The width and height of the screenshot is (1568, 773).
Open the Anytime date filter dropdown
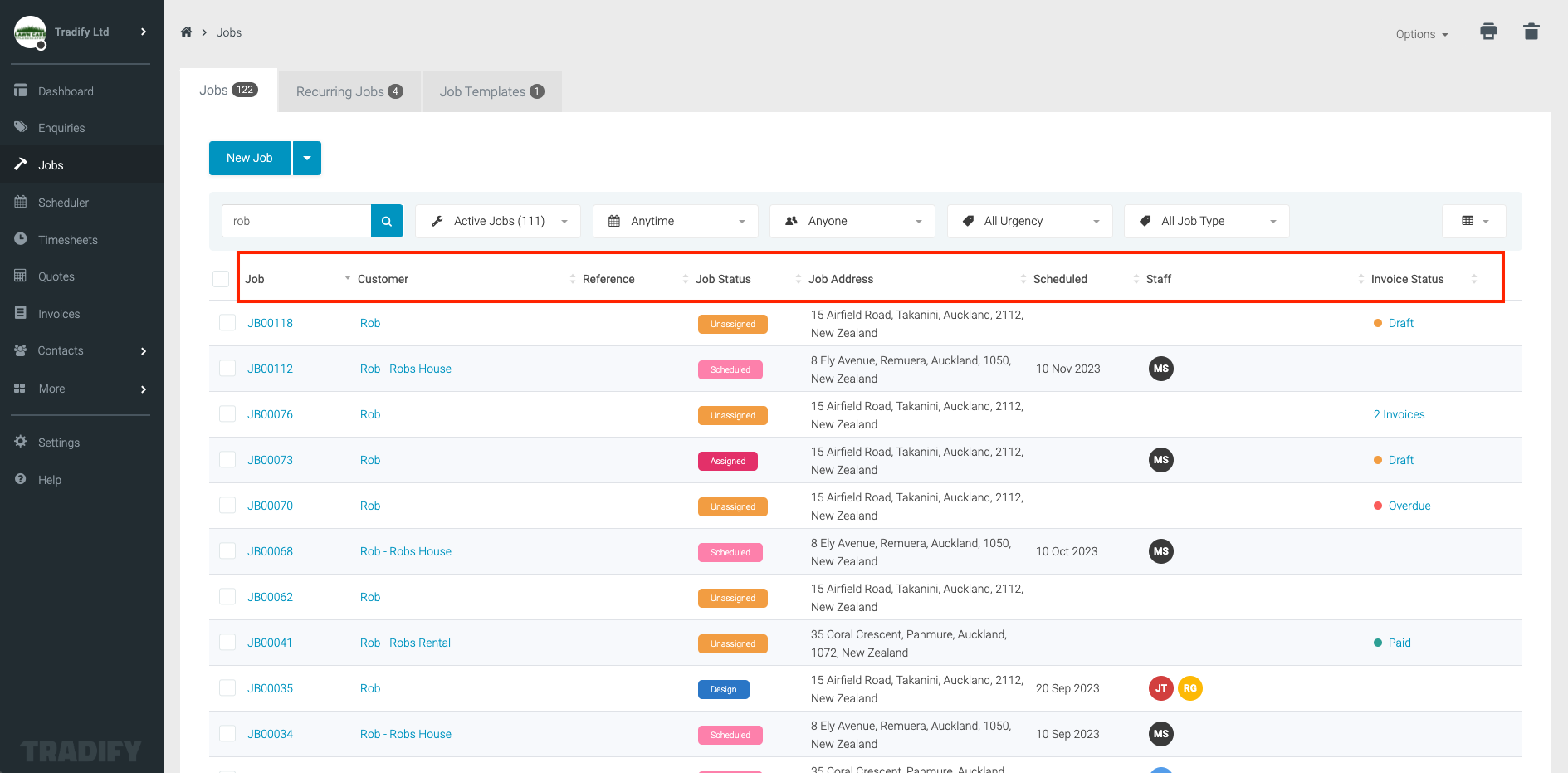[x=676, y=221]
